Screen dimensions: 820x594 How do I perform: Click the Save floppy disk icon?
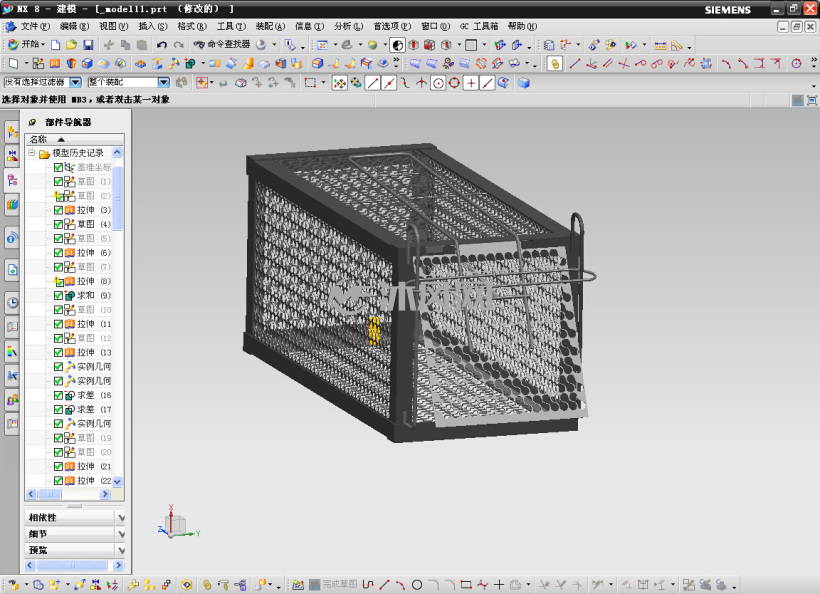pos(88,45)
